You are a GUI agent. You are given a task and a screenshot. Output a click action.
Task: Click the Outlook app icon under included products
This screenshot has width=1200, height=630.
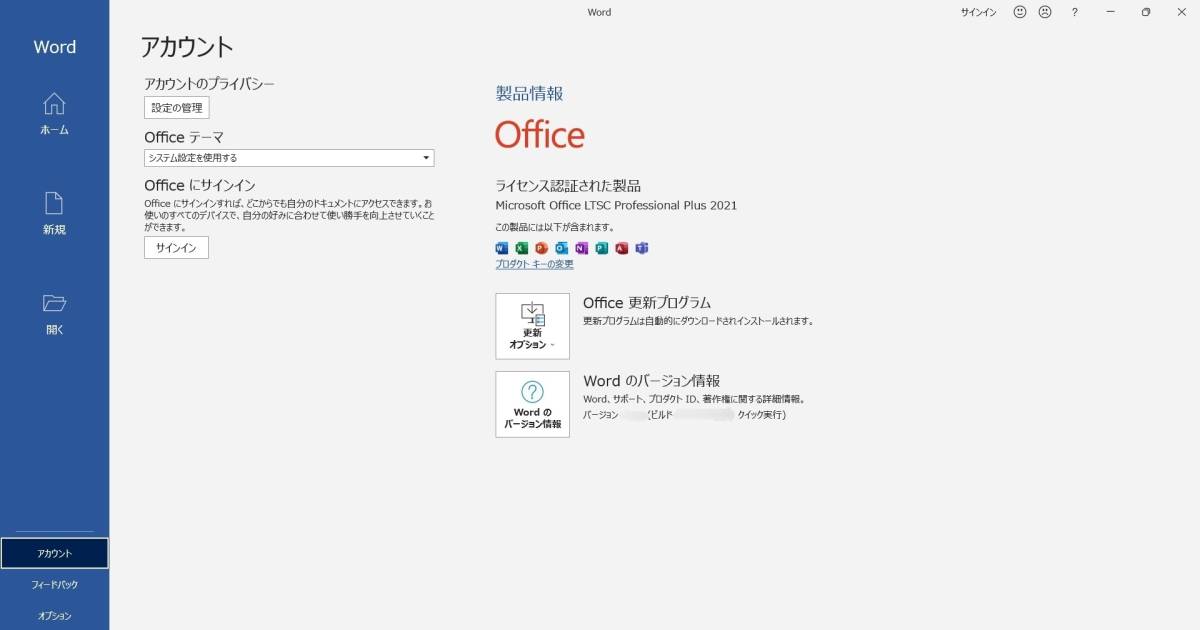pos(562,248)
